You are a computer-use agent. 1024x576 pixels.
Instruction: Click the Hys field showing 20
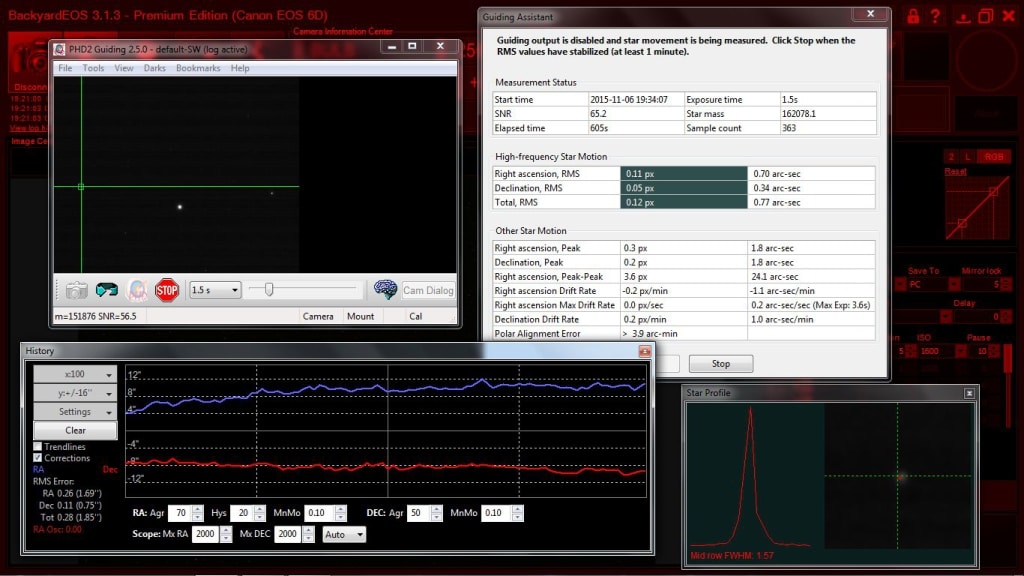click(242, 513)
